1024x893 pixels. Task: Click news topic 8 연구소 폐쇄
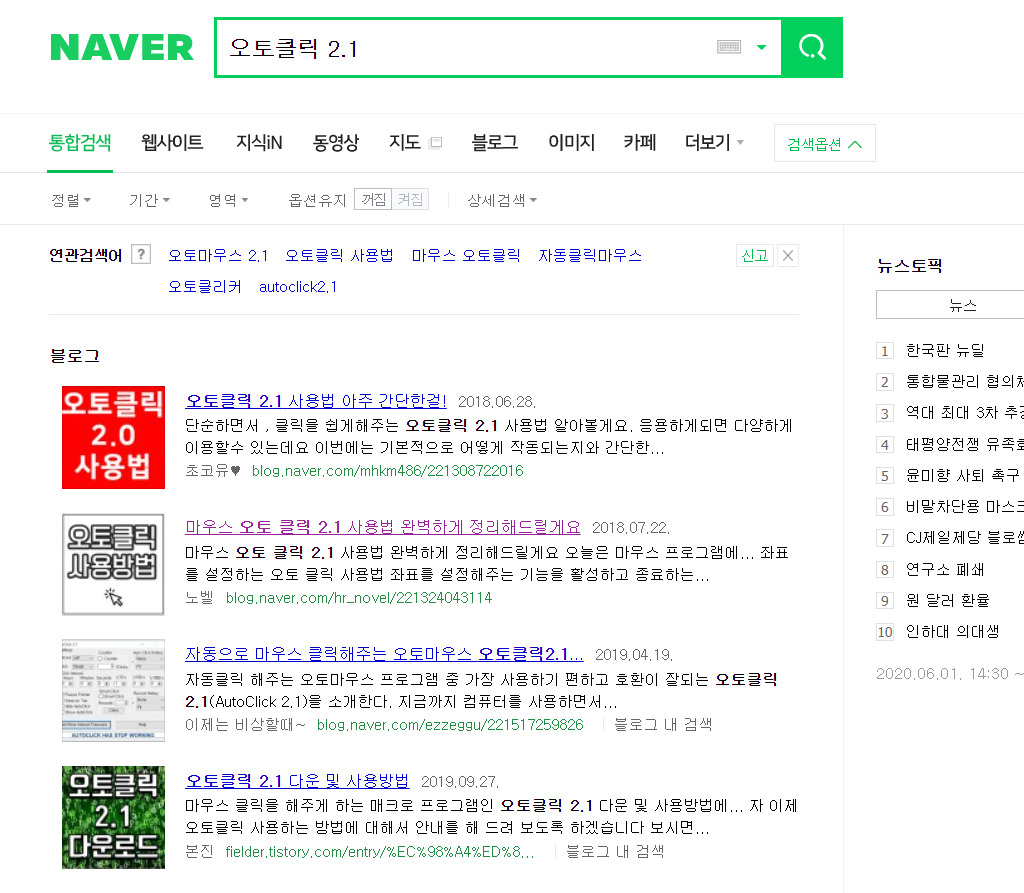pos(944,570)
